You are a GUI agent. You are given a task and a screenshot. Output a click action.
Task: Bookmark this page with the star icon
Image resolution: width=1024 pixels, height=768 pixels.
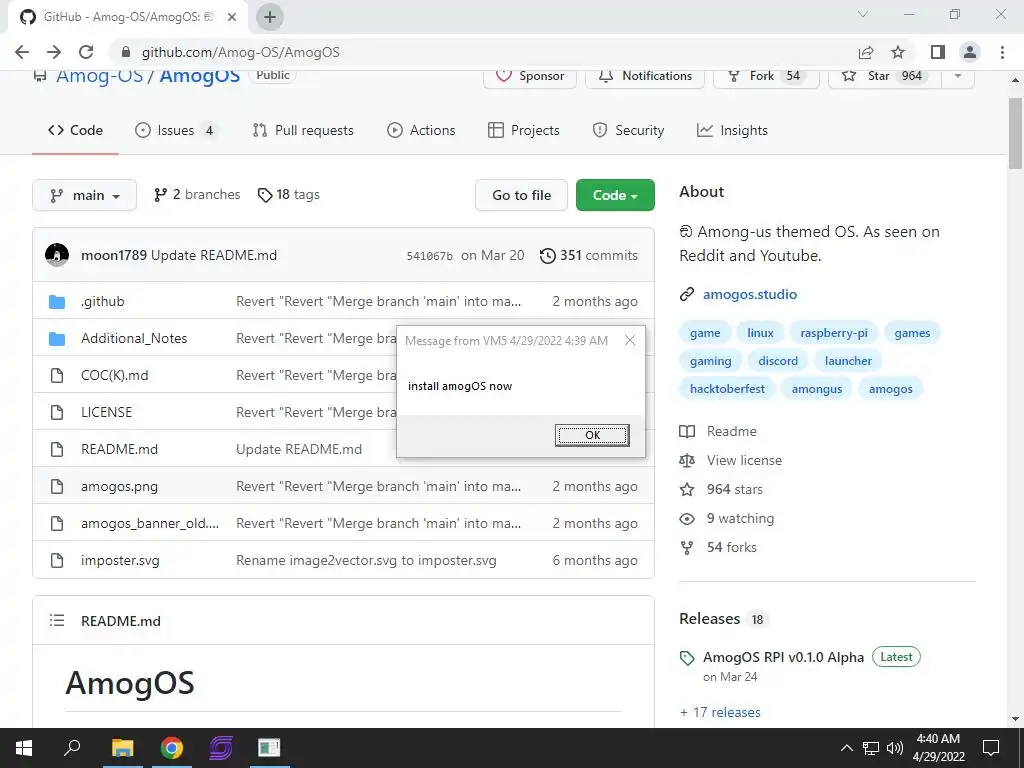[x=898, y=52]
